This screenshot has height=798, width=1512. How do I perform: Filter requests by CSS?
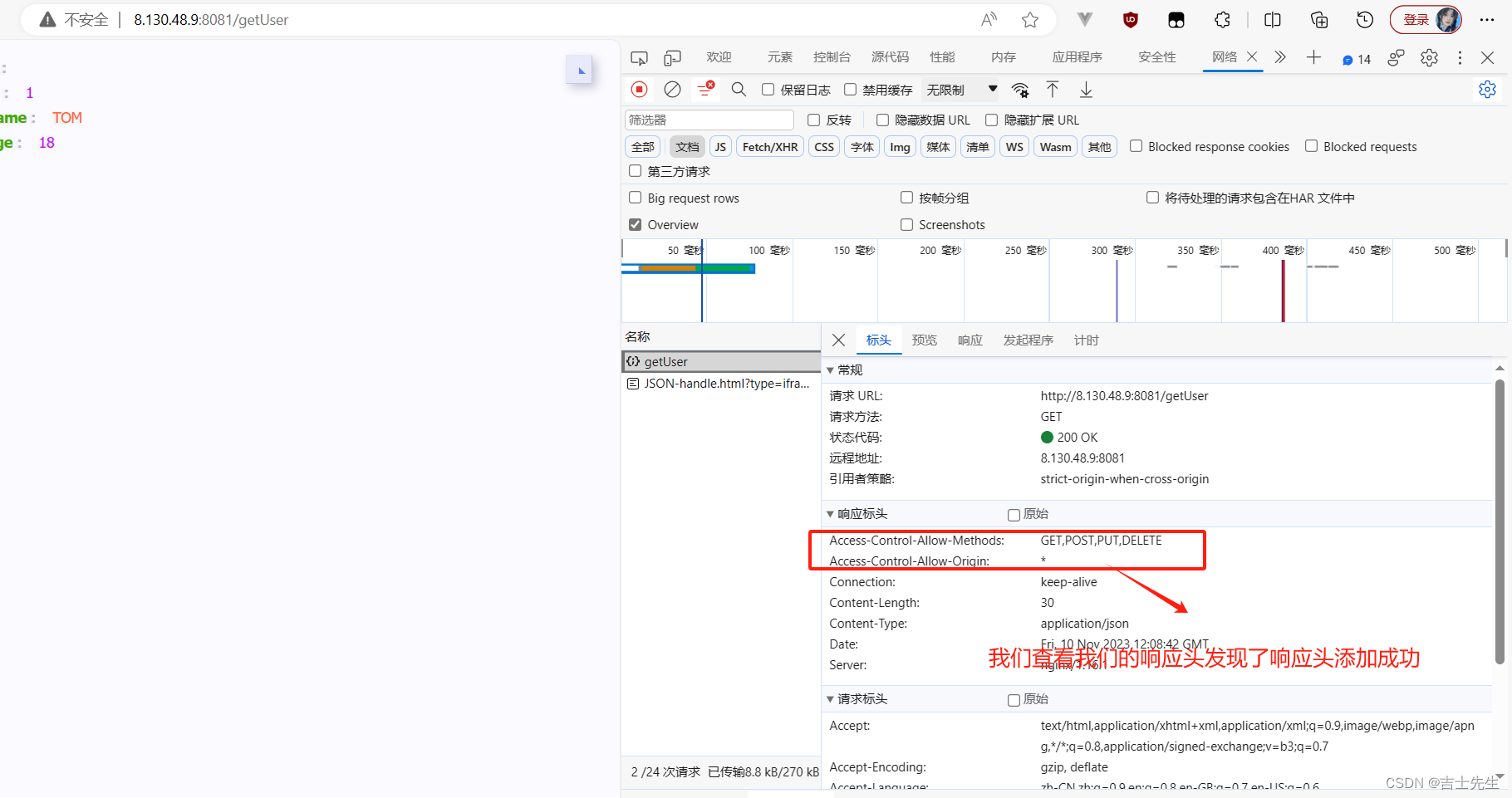824,147
